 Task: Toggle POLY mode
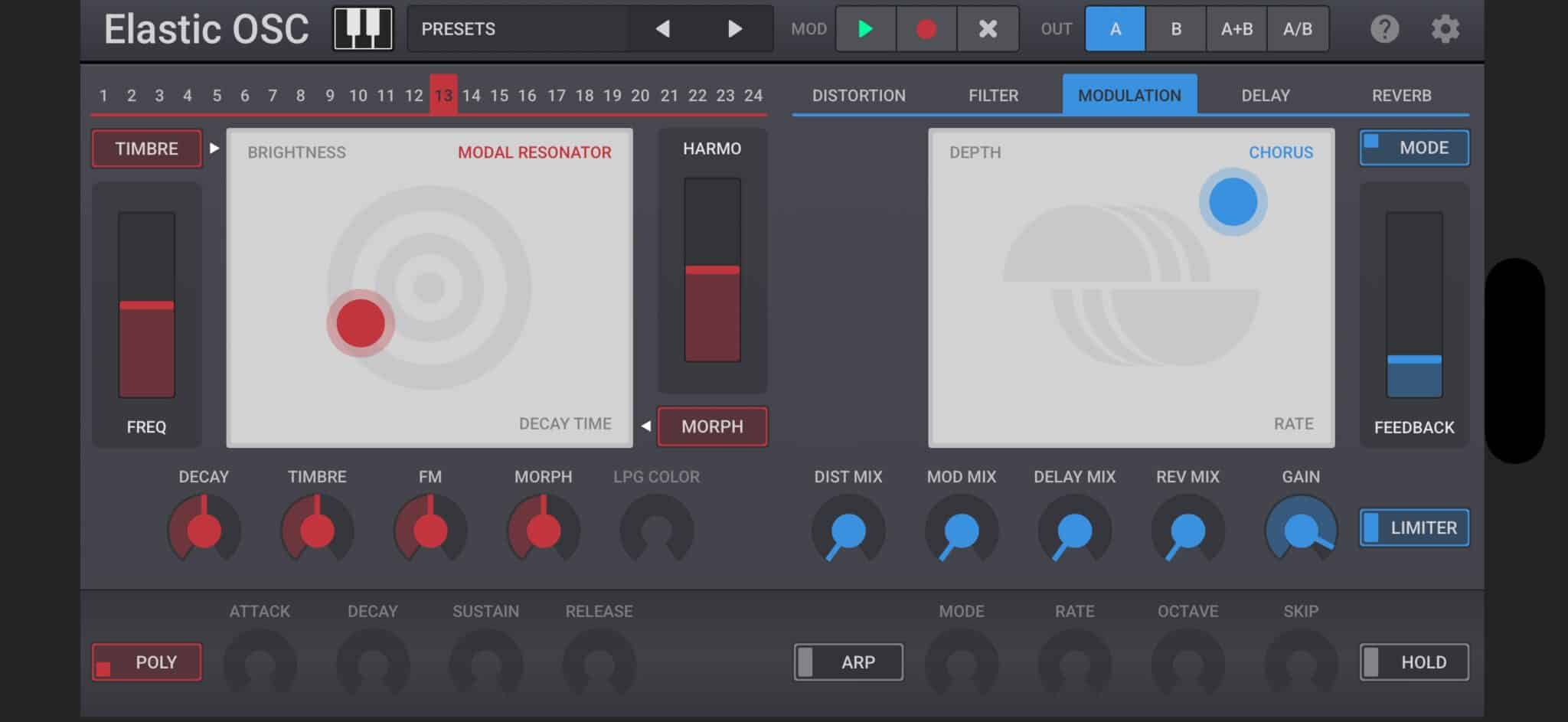tap(146, 662)
